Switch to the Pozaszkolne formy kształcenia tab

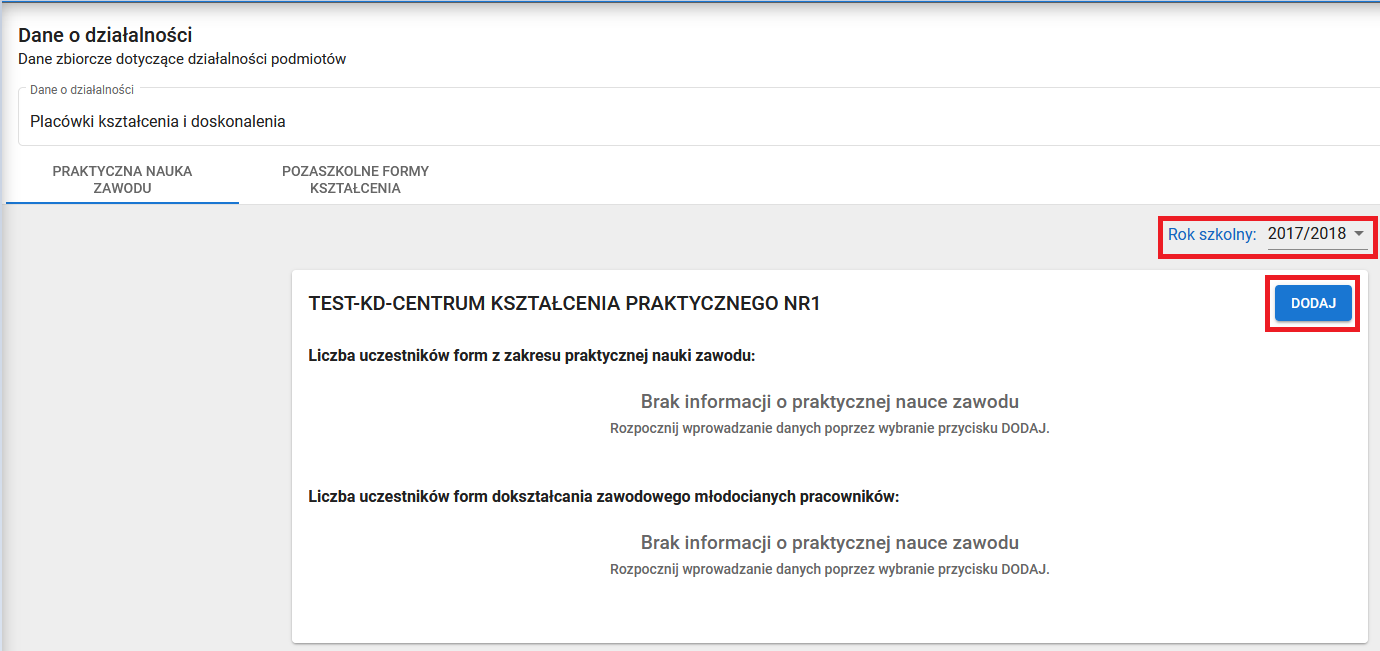click(355, 180)
